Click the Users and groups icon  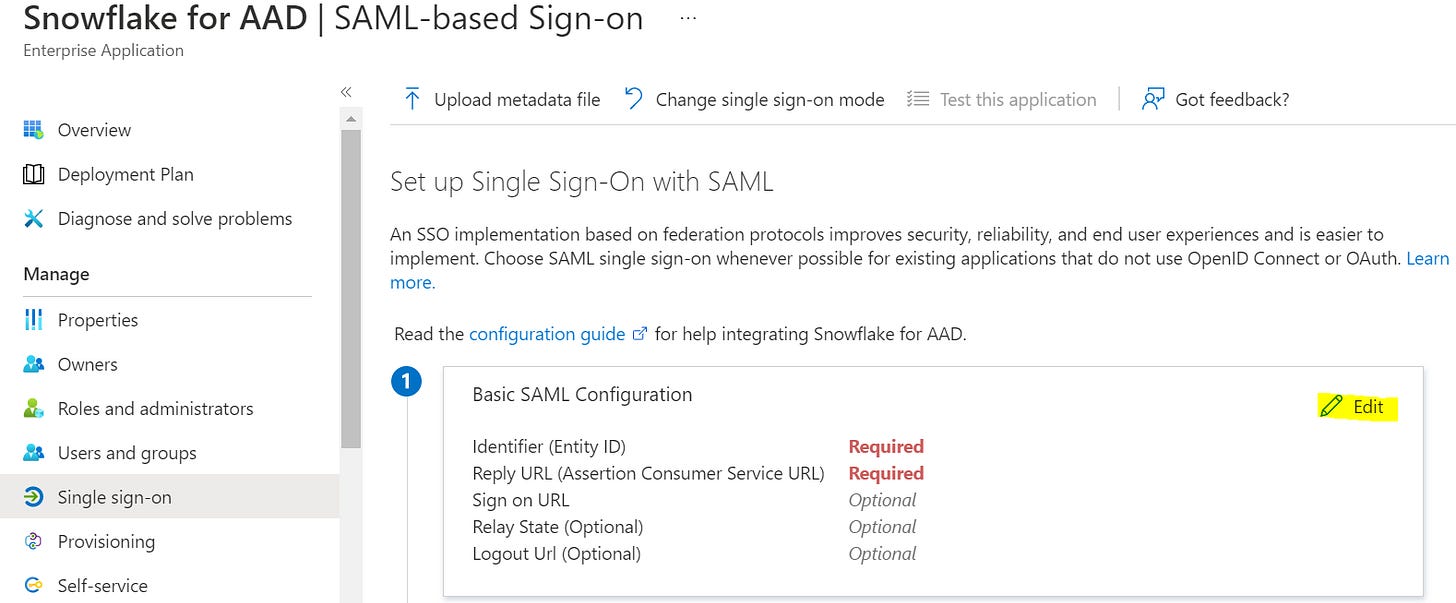coord(34,453)
